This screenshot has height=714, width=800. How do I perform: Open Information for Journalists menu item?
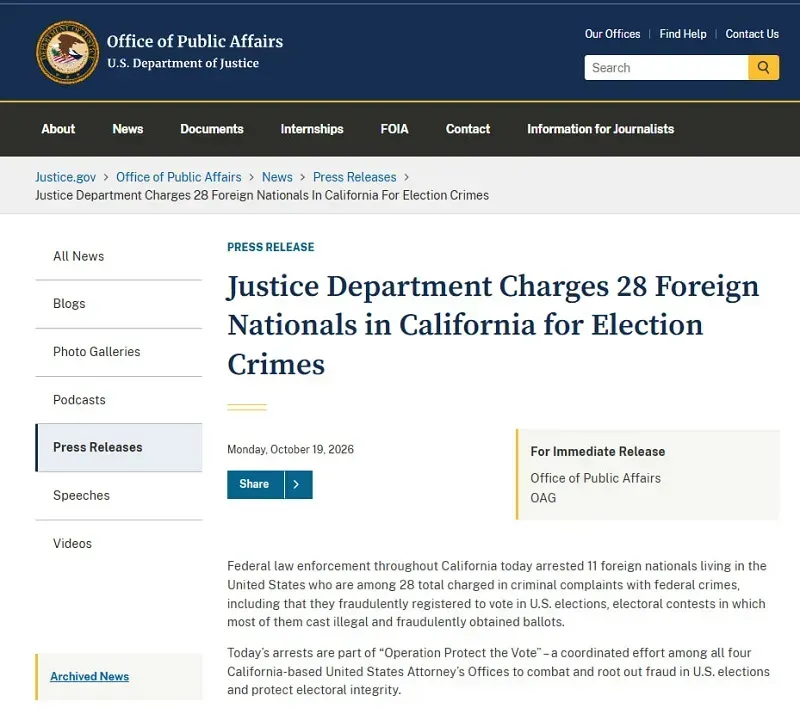(601, 129)
